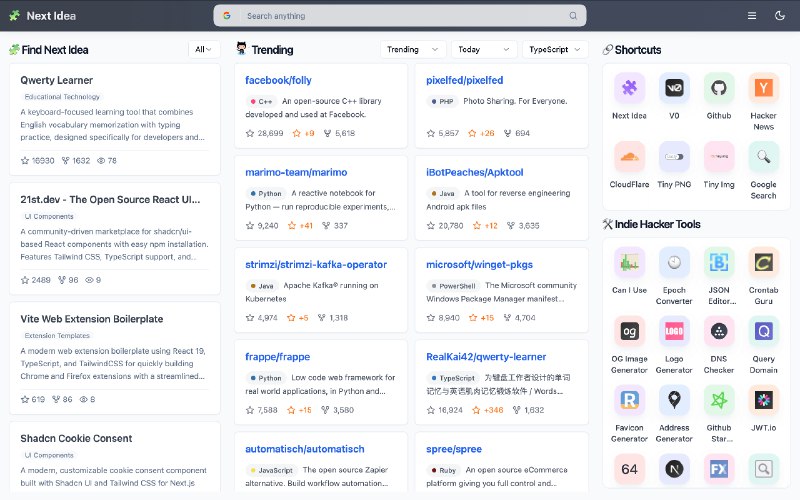The height and width of the screenshot is (500, 800).
Task: Open the RealKai42/qwerty-learner repository link
Action: tap(486, 357)
